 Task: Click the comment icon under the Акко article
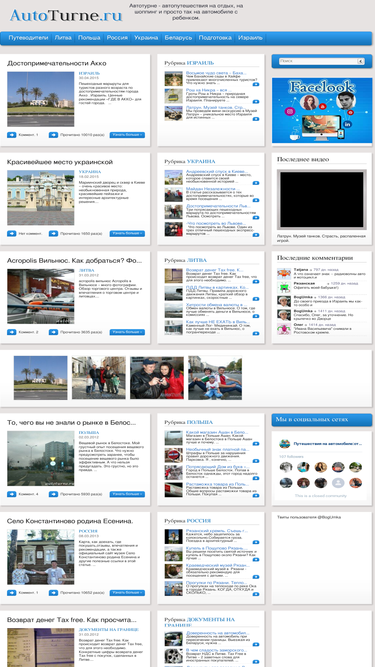11,135
